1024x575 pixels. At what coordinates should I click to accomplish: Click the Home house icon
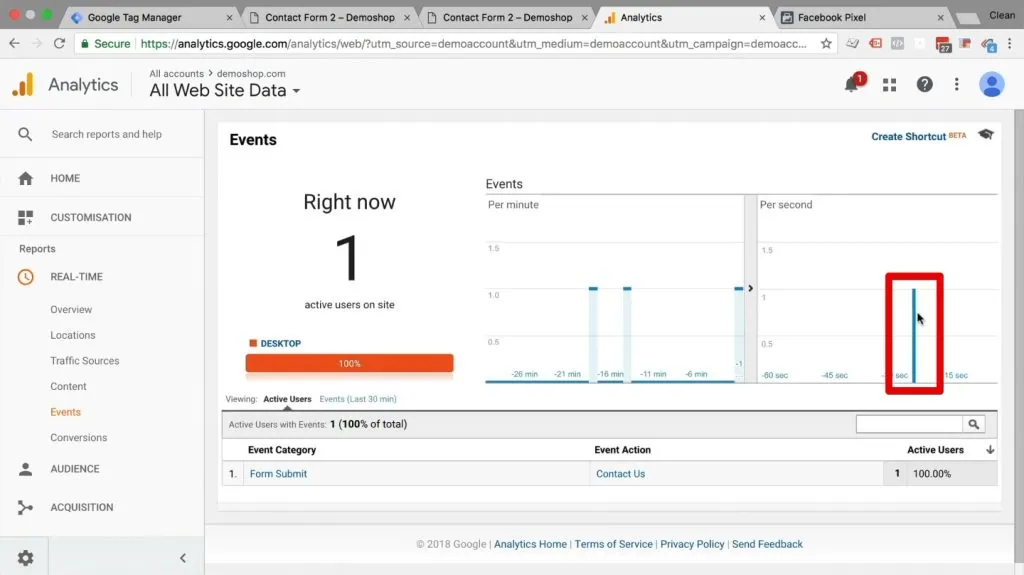25,178
